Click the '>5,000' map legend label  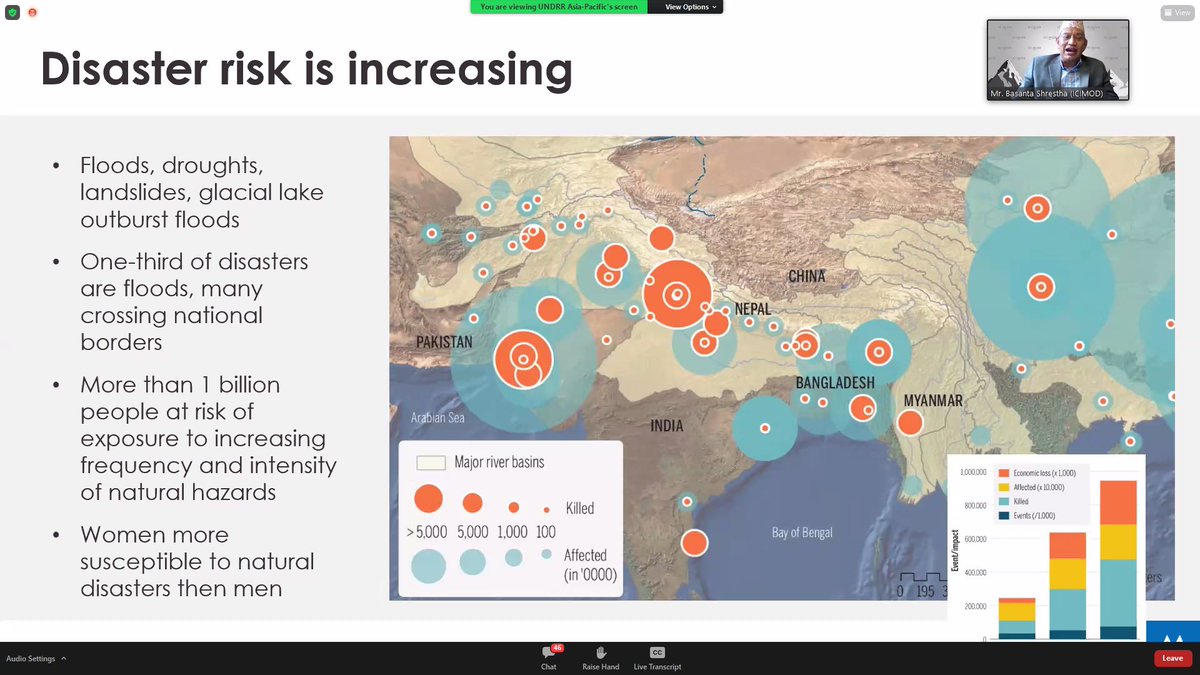(x=427, y=532)
